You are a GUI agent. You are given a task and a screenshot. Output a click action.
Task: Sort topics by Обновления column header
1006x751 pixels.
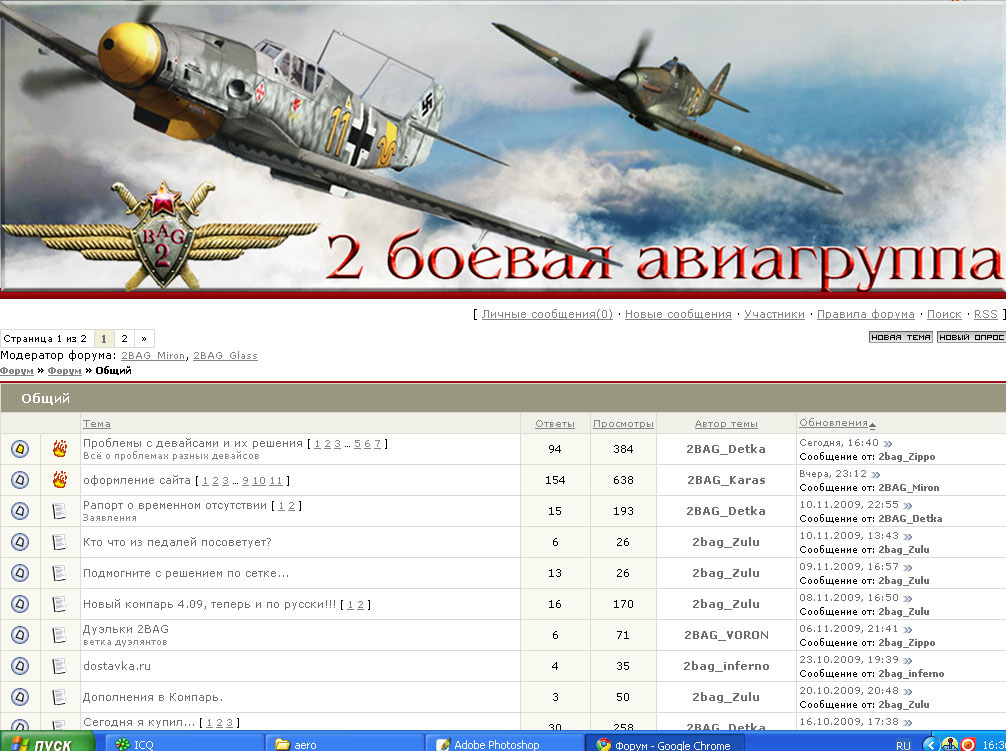click(833, 423)
